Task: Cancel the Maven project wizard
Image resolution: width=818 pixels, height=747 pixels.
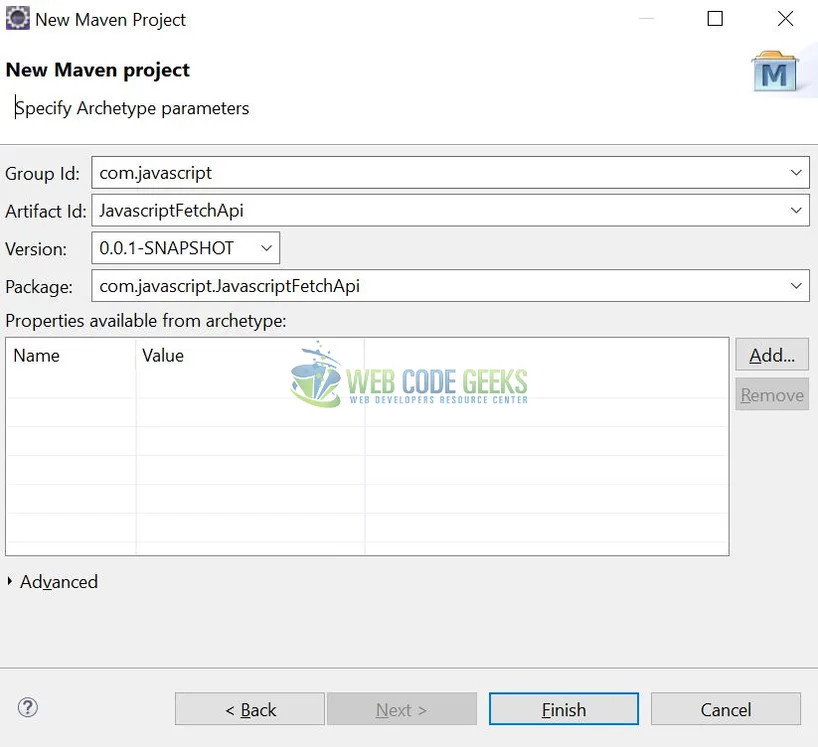Action: tap(725, 709)
